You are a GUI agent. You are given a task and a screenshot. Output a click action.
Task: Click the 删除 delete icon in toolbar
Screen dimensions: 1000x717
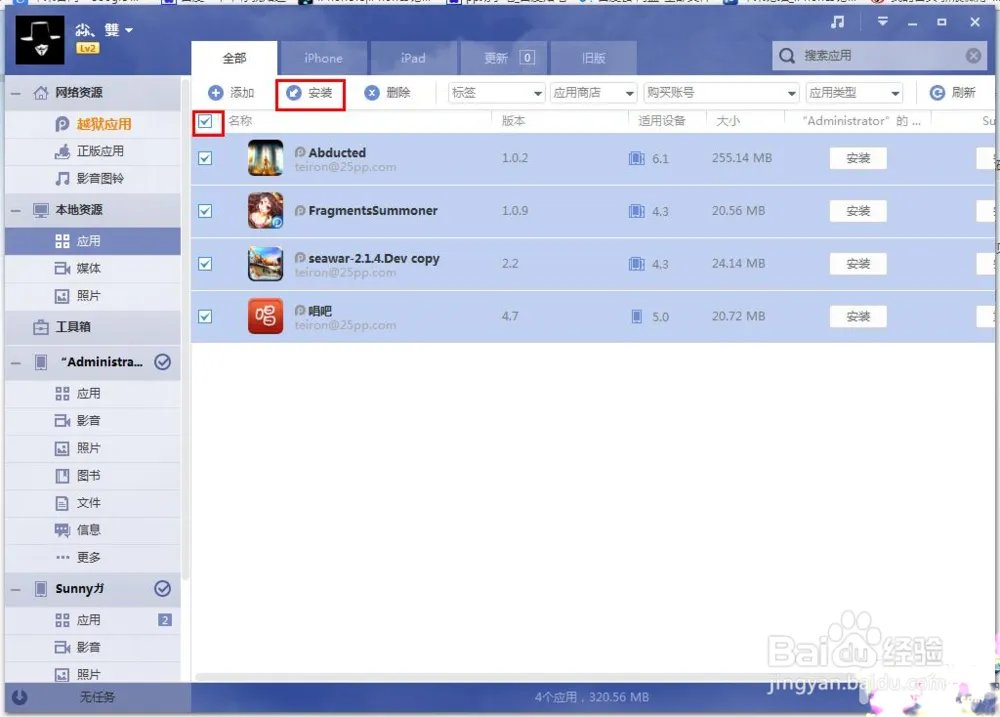click(x=372, y=93)
